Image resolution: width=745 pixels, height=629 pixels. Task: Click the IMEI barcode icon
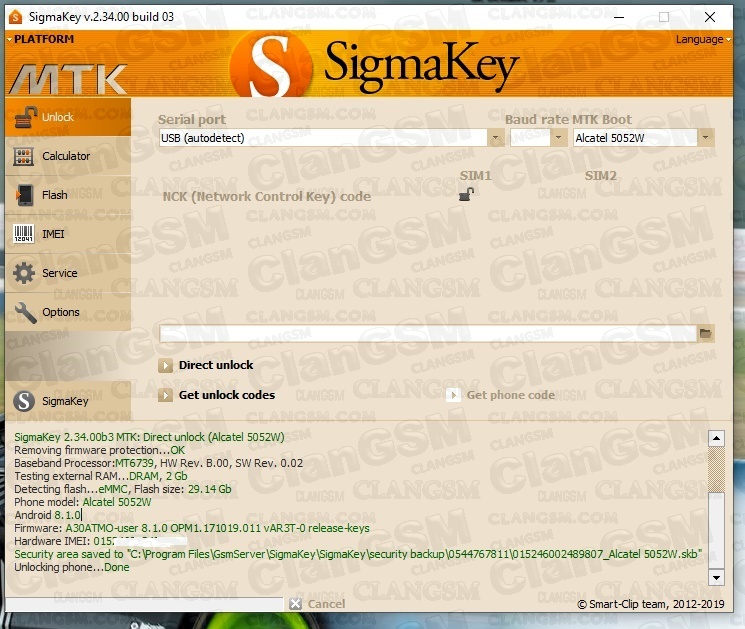(x=24, y=234)
